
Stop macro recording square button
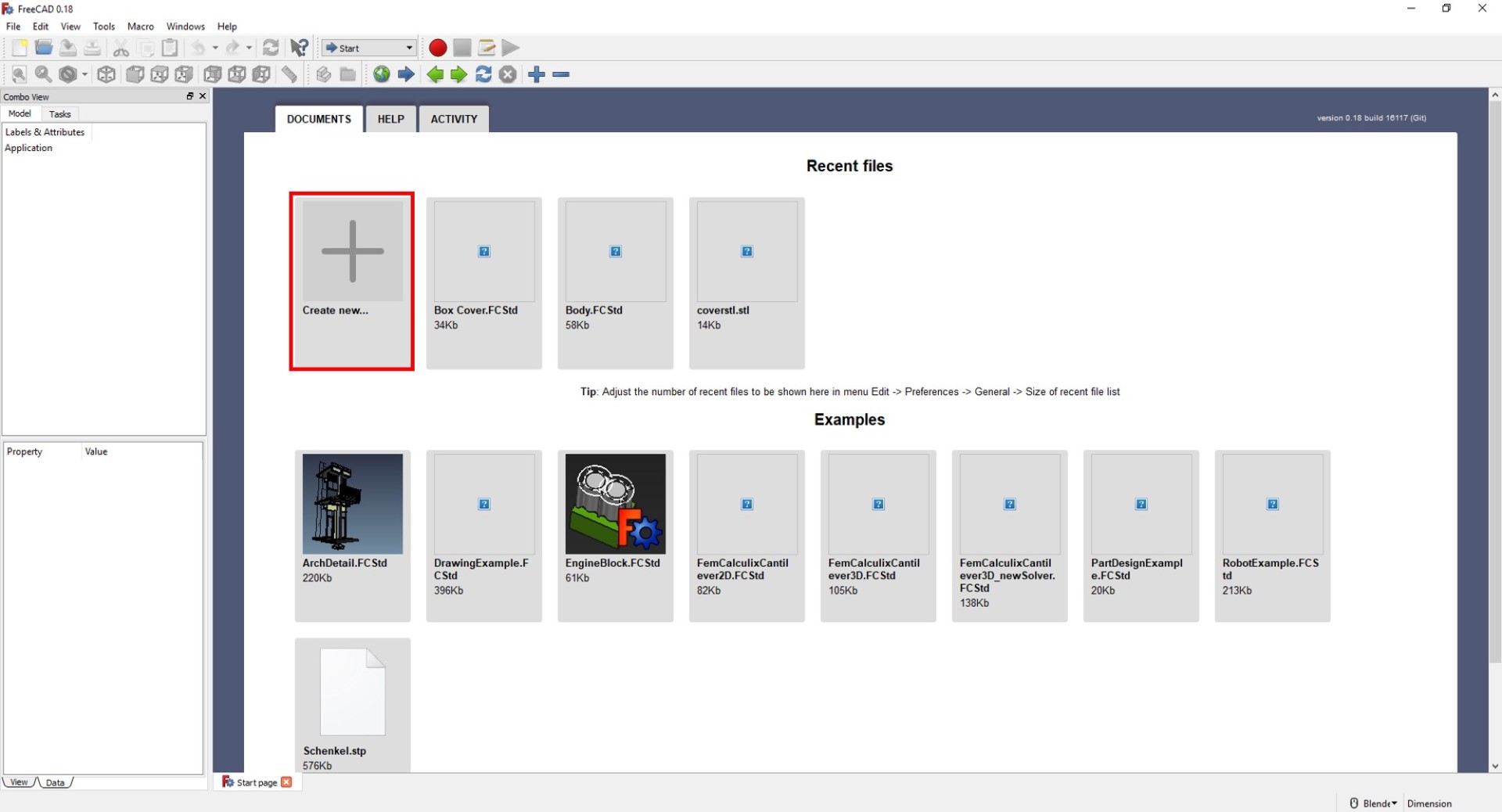tap(462, 48)
